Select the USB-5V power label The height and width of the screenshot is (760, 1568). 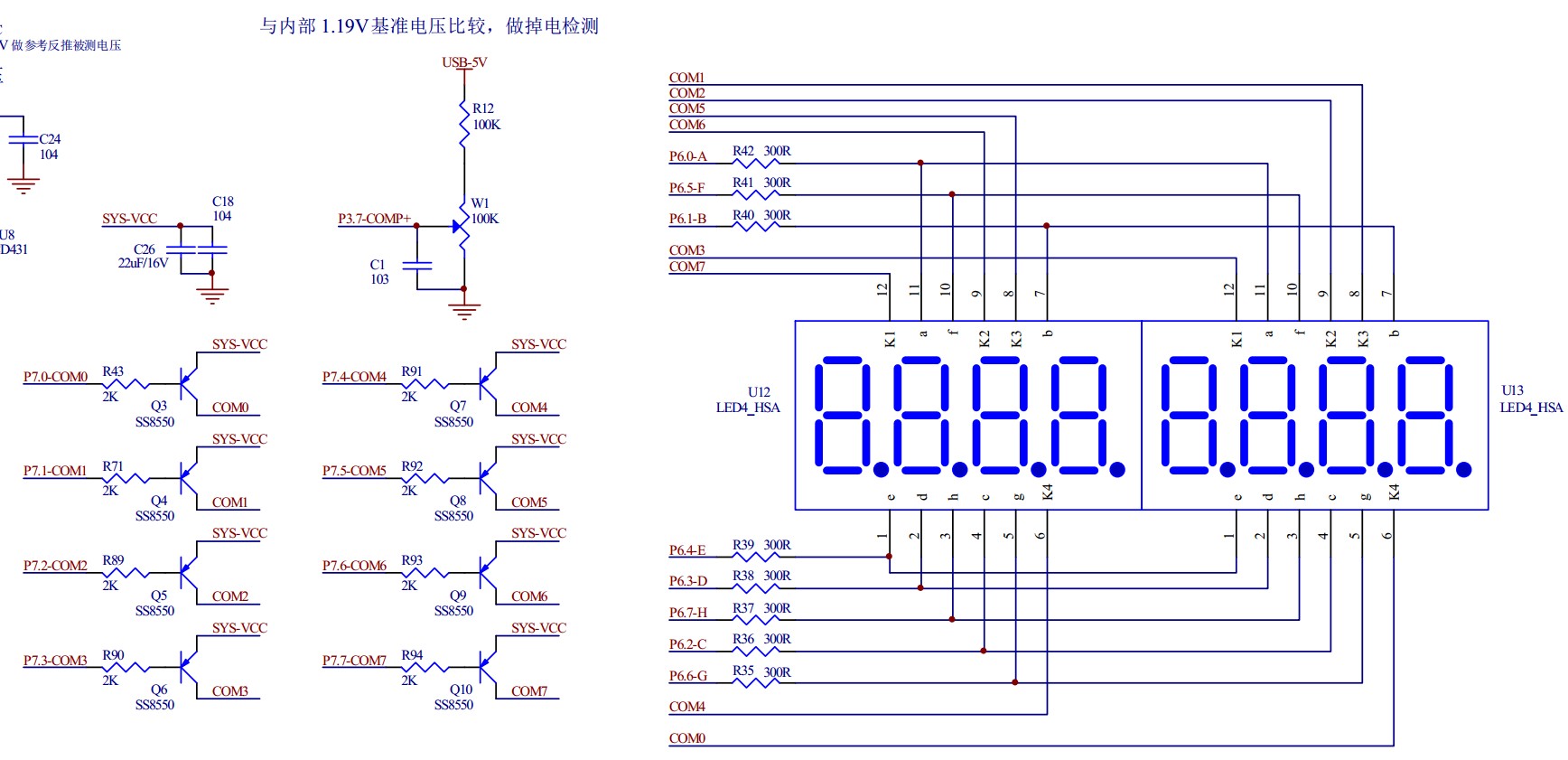[464, 62]
